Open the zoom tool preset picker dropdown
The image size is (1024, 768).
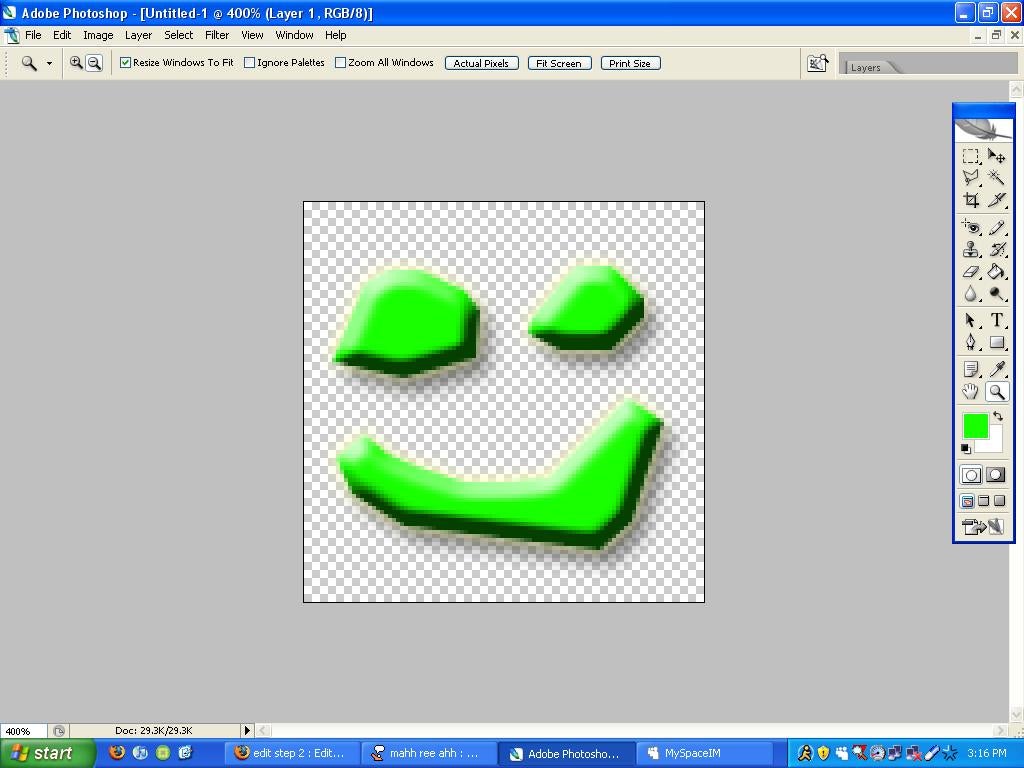[49, 62]
